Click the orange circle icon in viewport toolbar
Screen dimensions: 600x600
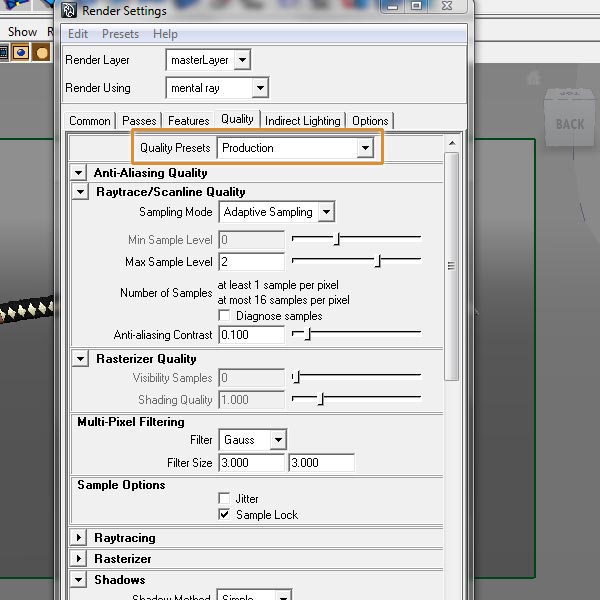click(42, 52)
